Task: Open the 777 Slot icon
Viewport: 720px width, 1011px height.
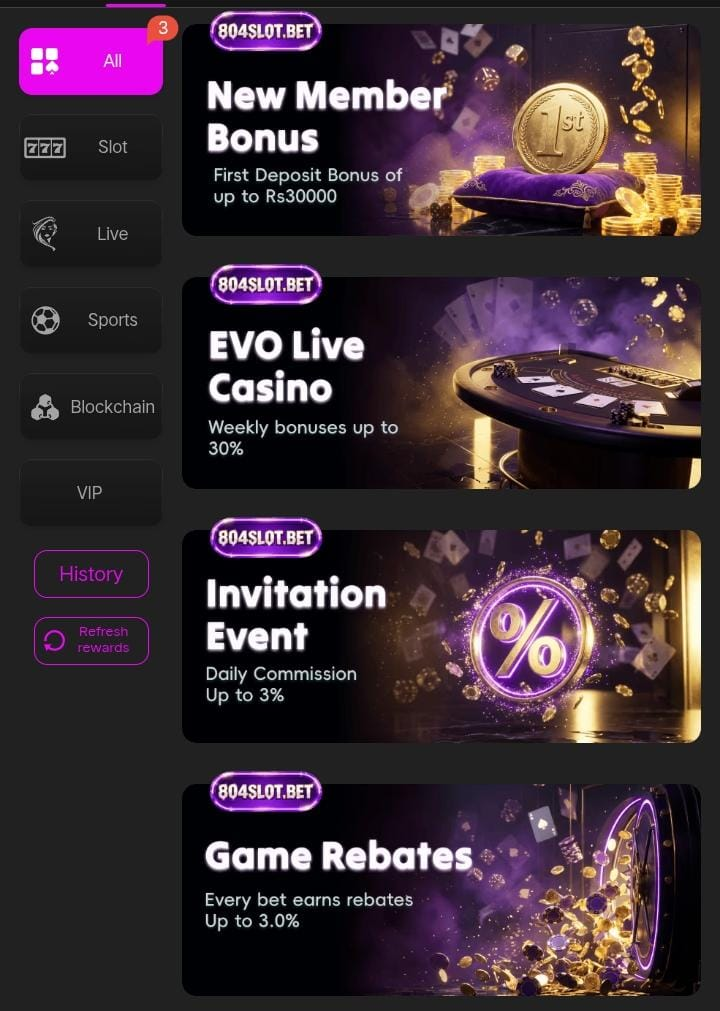Action: [x=44, y=148]
